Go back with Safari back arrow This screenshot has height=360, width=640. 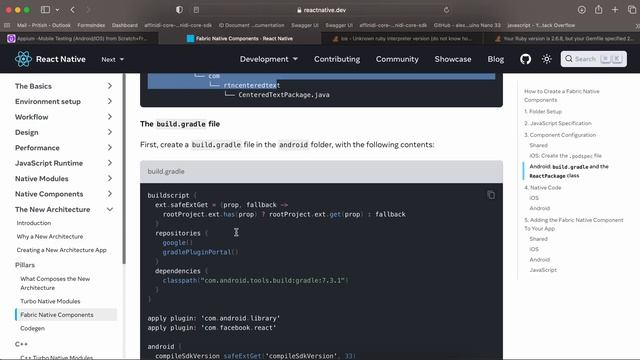point(73,10)
